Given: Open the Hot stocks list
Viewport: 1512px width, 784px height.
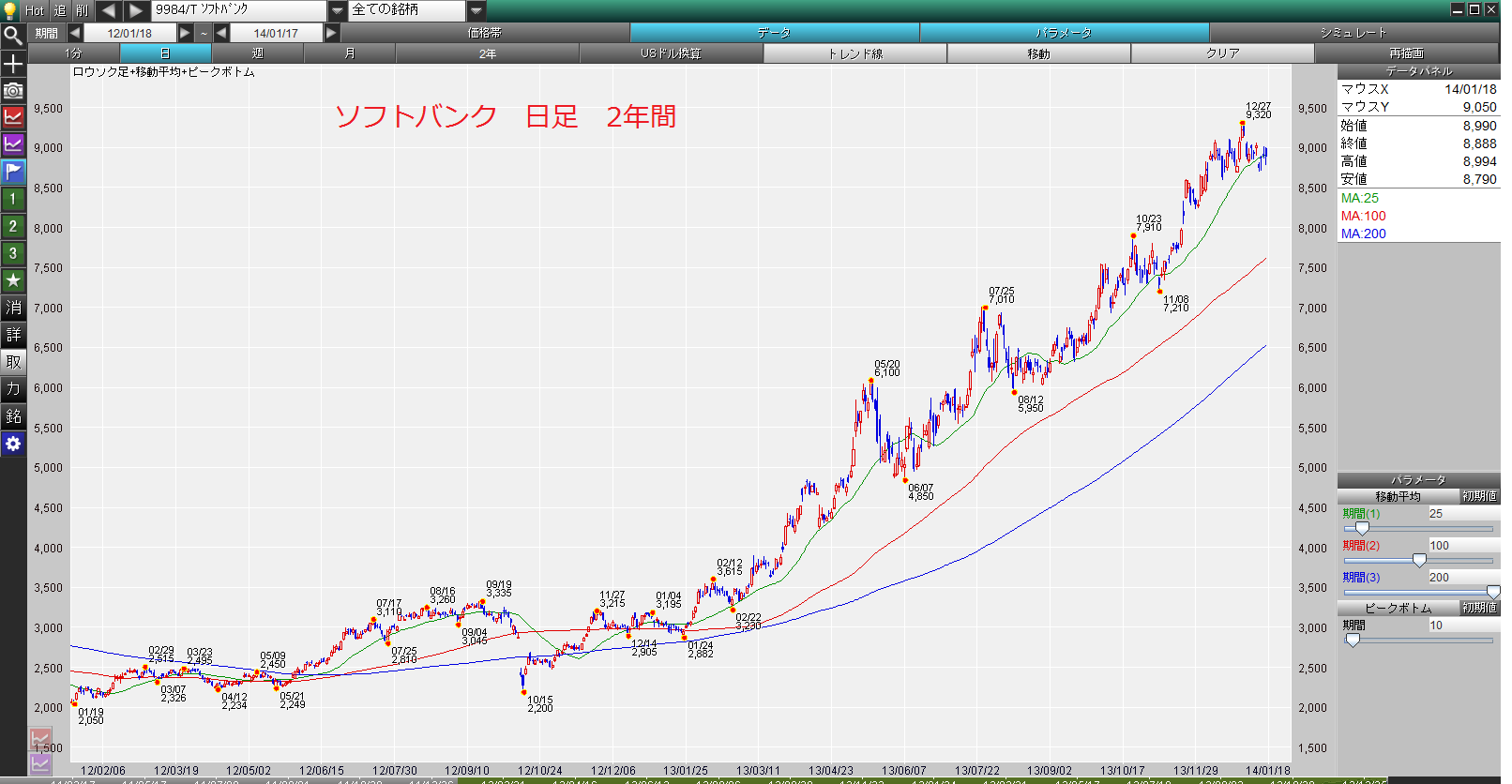Looking at the screenshot, I should coord(35,10).
